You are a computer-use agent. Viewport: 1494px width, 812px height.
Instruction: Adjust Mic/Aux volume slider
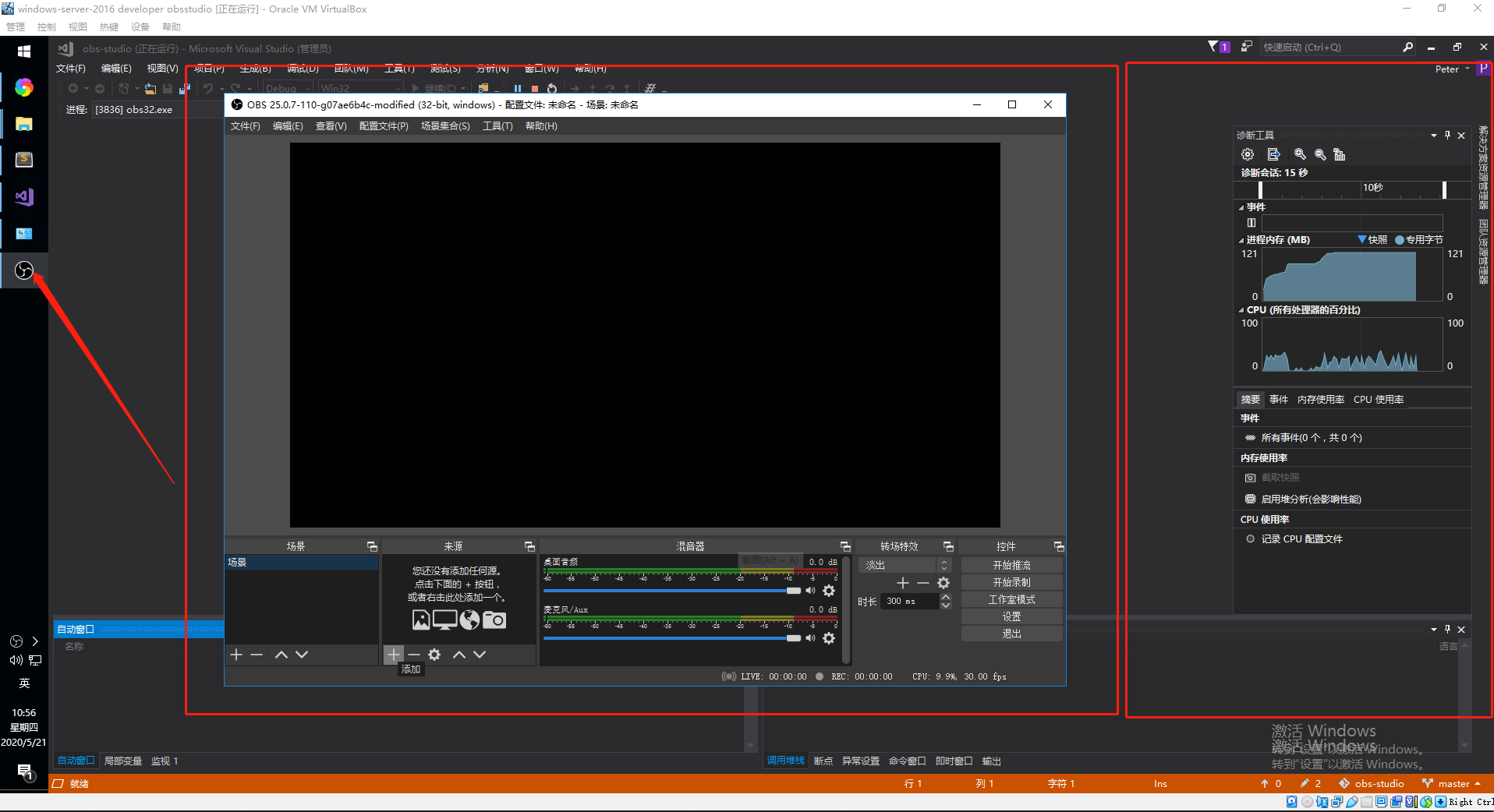click(672, 638)
